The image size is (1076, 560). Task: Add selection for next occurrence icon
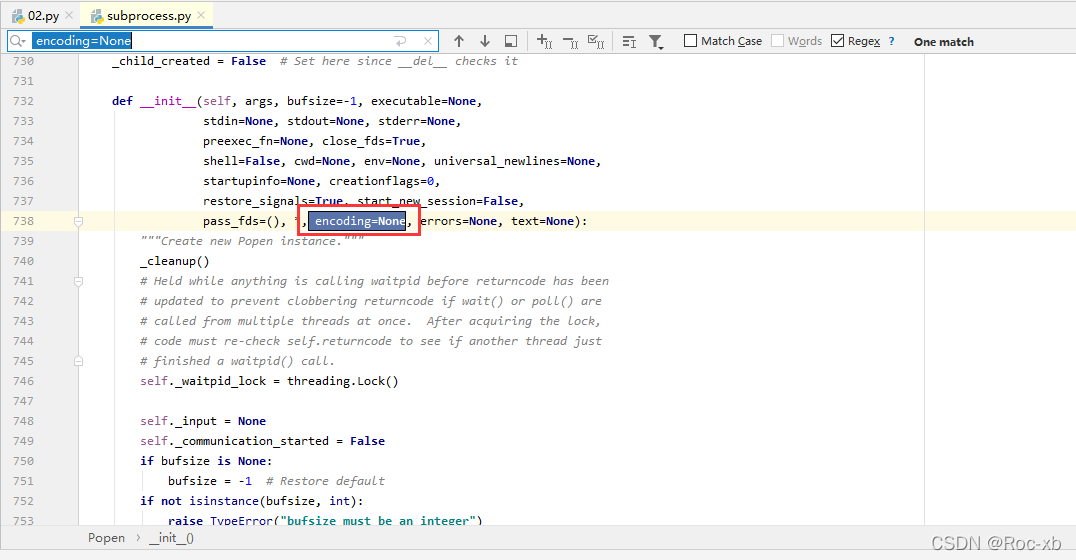(x=544, y=41)
